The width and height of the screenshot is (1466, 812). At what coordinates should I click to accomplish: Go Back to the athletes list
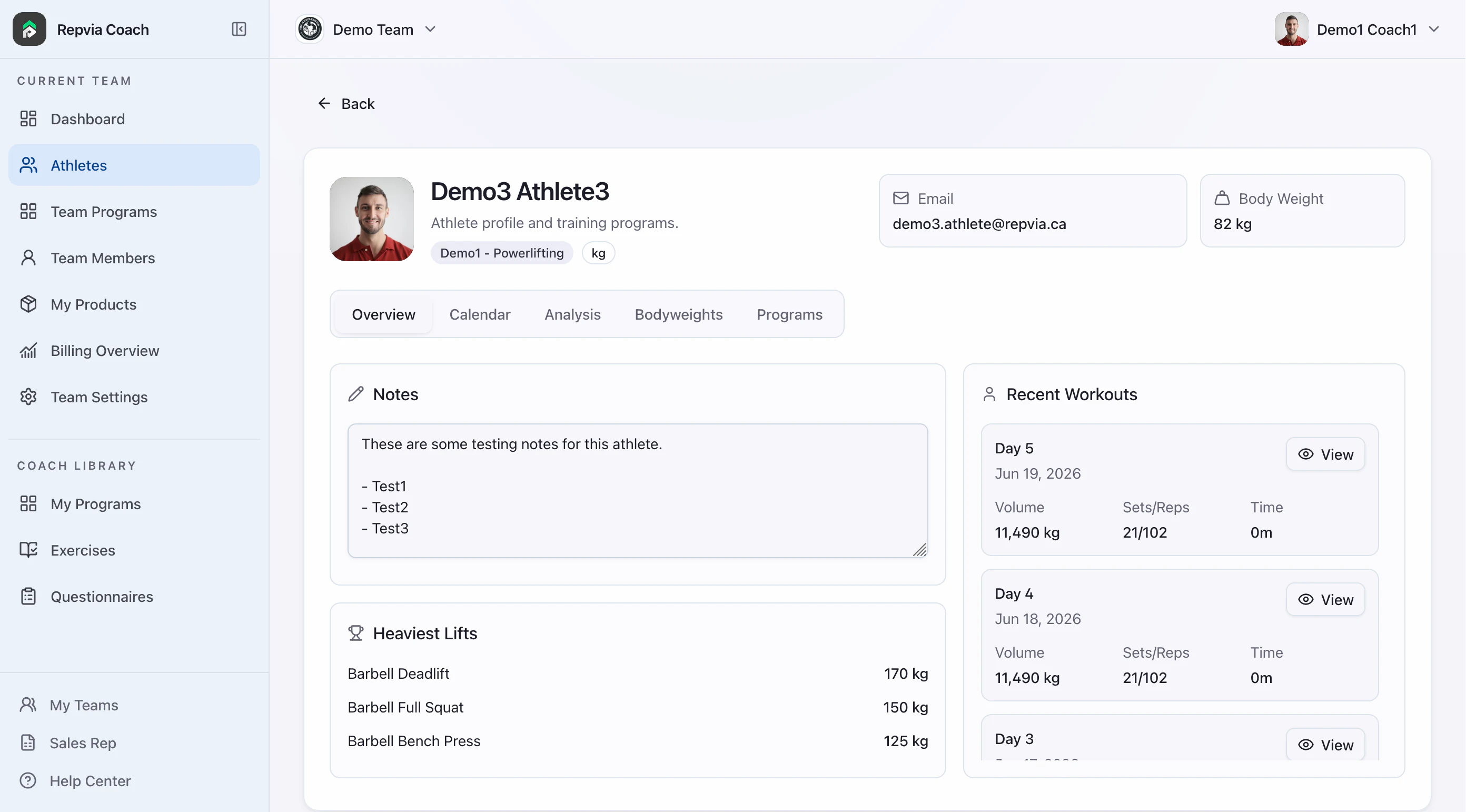(346, 104)
